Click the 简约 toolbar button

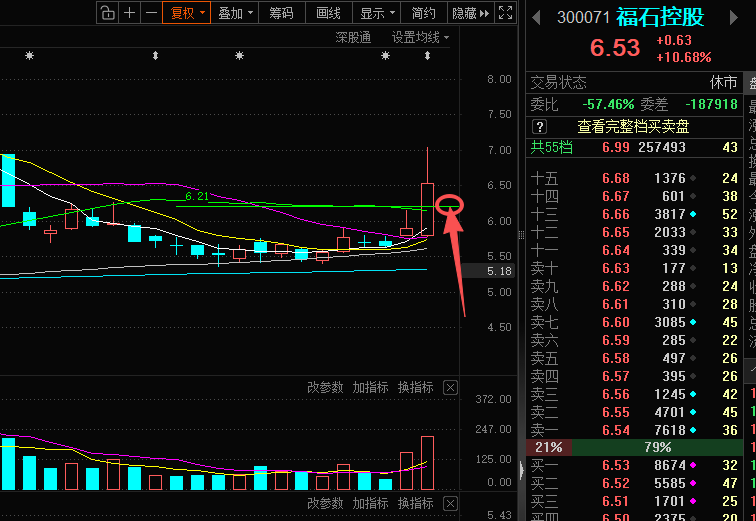tap(423, 13)
